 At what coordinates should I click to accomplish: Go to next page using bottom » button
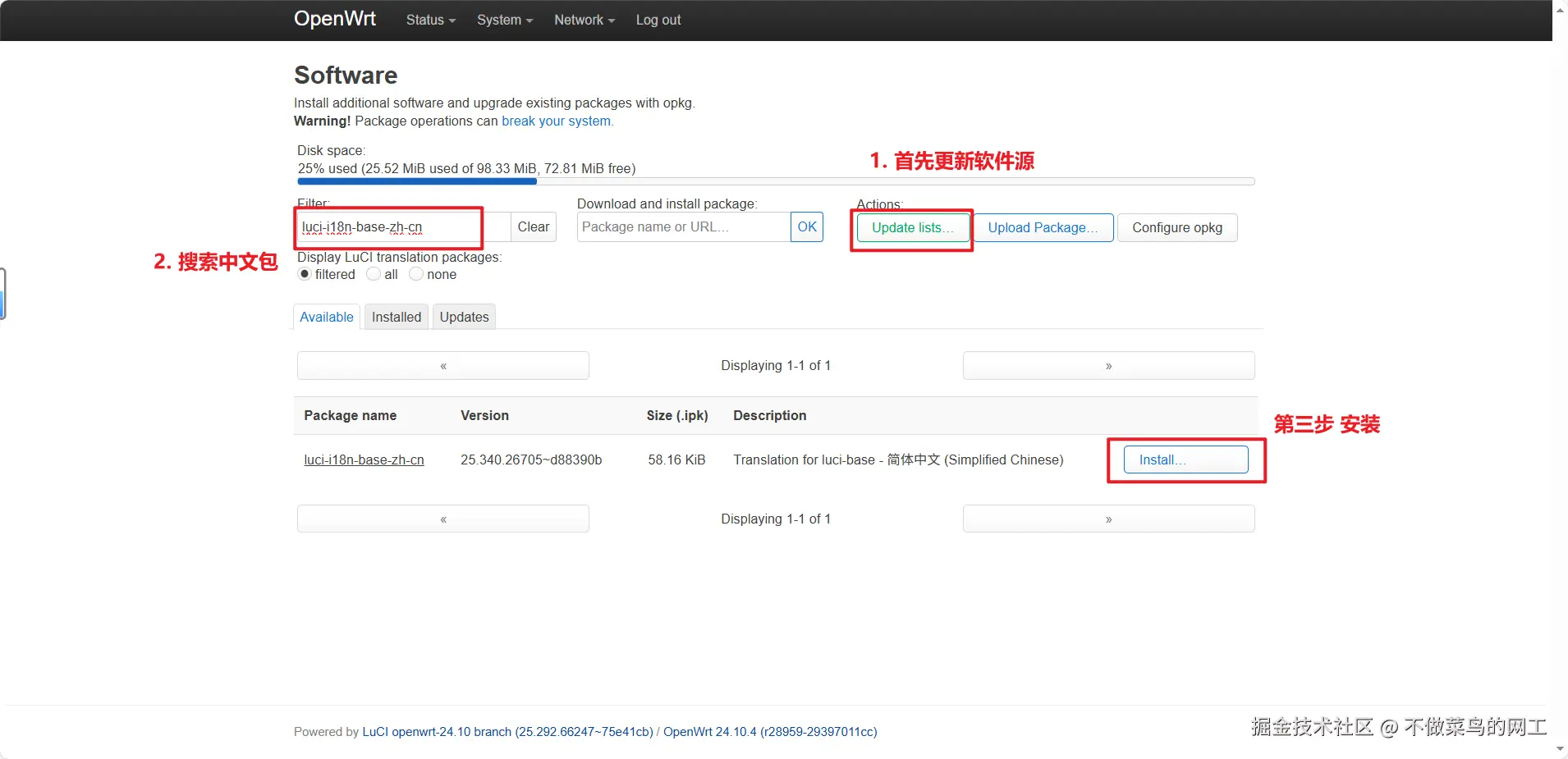[x=1108, y=519]
